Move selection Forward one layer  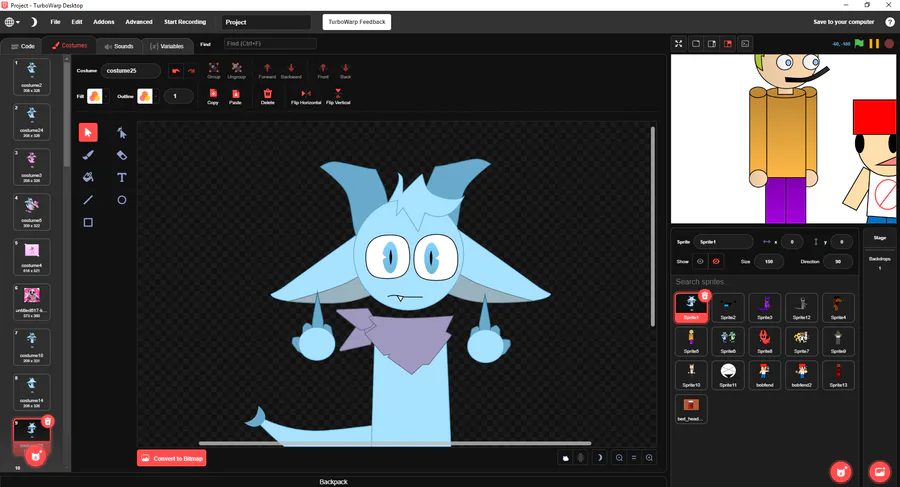click(x=267, y=71)
